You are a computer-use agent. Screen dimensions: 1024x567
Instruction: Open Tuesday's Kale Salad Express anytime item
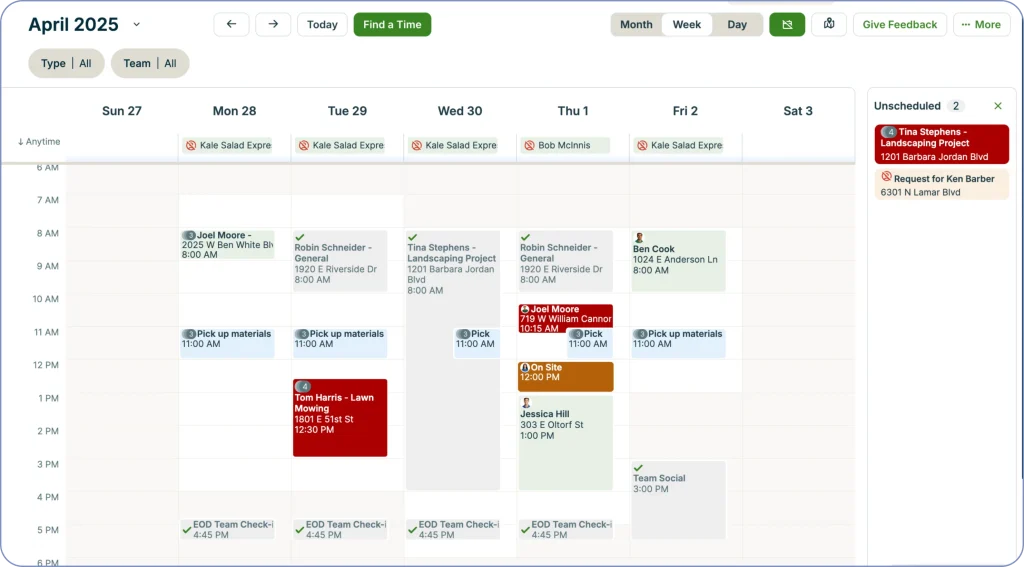[x=340, y=145]
